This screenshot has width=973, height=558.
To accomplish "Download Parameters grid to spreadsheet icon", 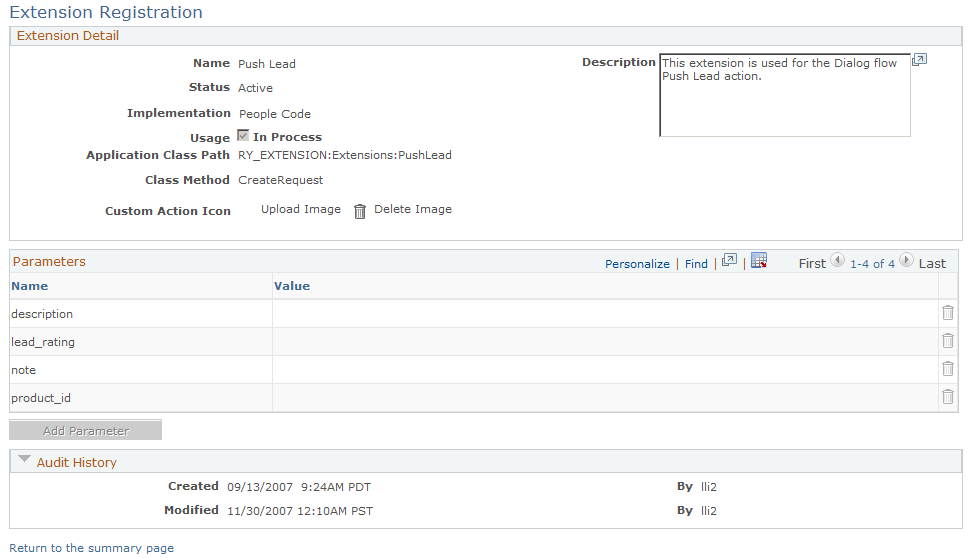I will coord(759,260).
